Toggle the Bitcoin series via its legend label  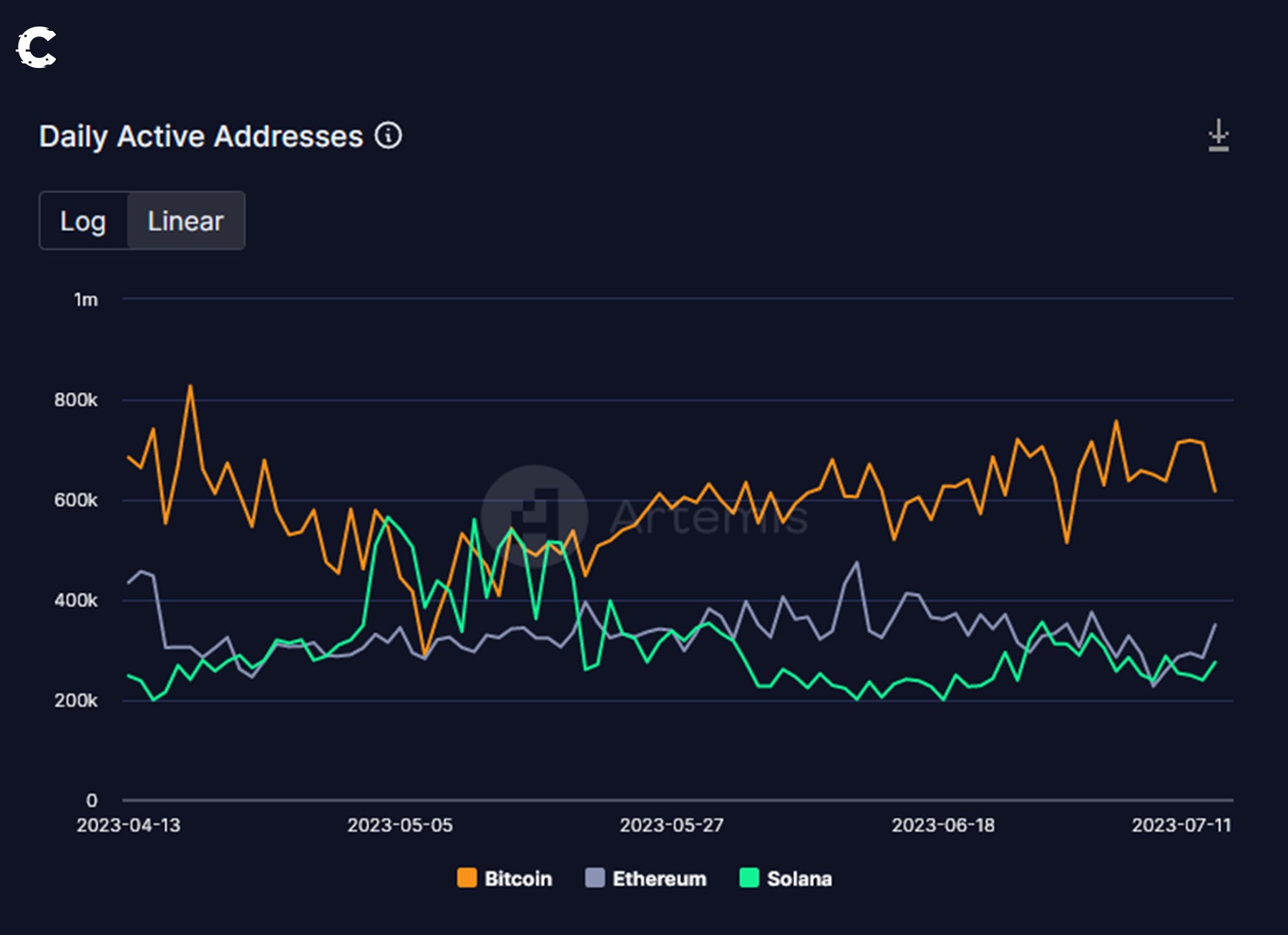(517, 878)
